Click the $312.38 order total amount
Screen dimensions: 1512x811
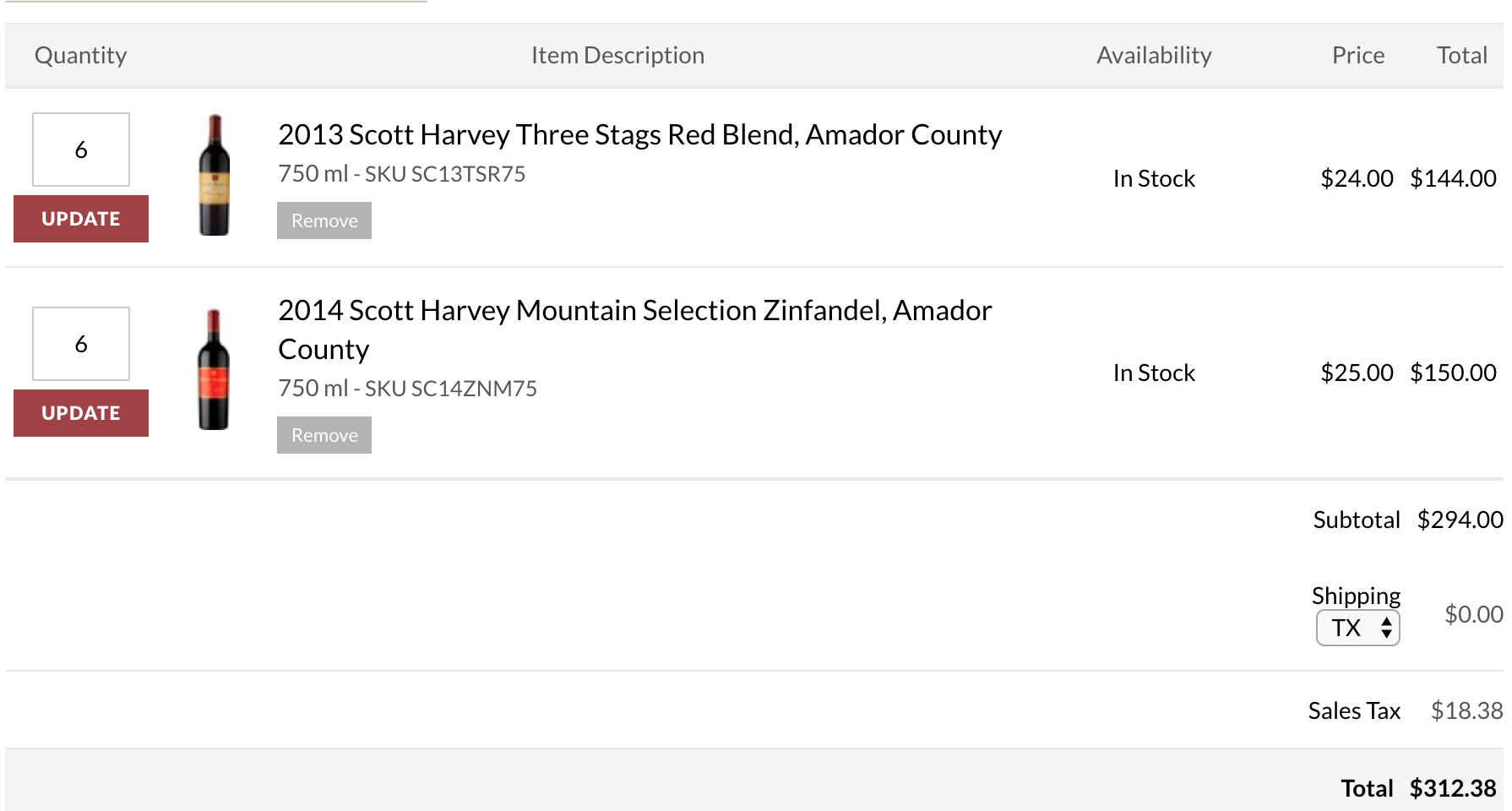point(1453,788)
